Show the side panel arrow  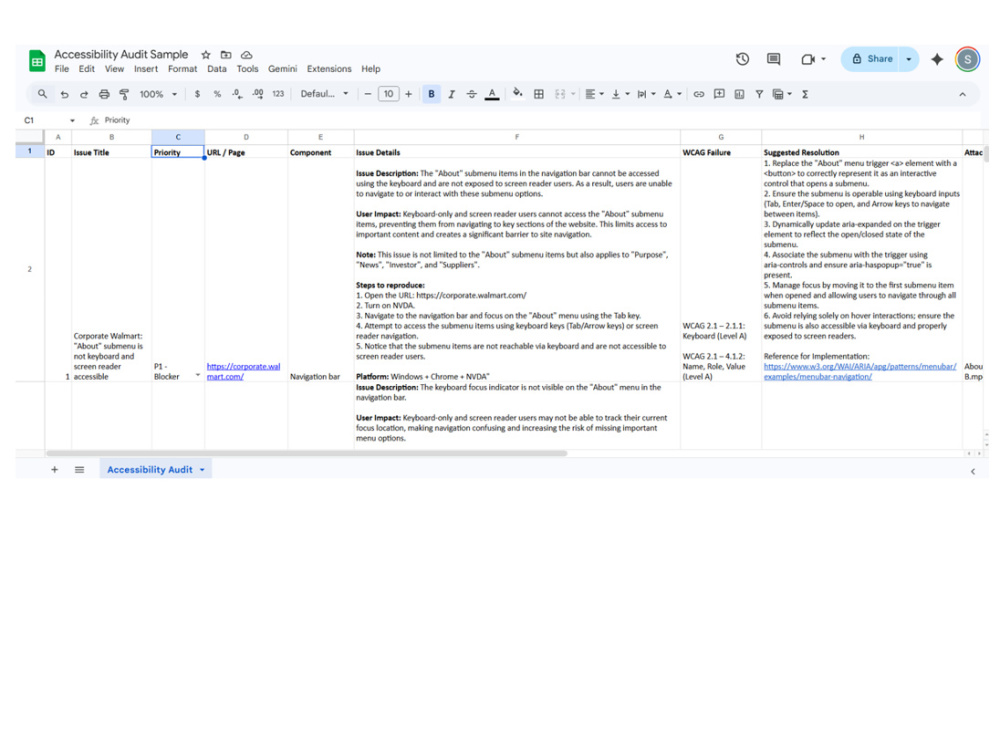pyautogui.click(x=973, y=471)
